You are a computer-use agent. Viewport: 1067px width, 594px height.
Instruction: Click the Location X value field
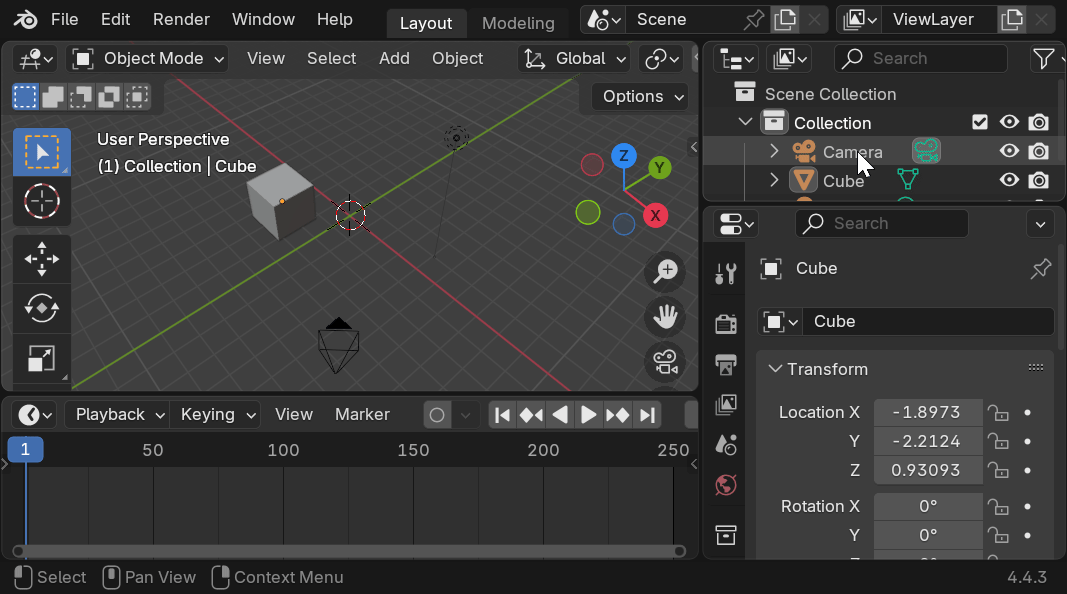927,412
